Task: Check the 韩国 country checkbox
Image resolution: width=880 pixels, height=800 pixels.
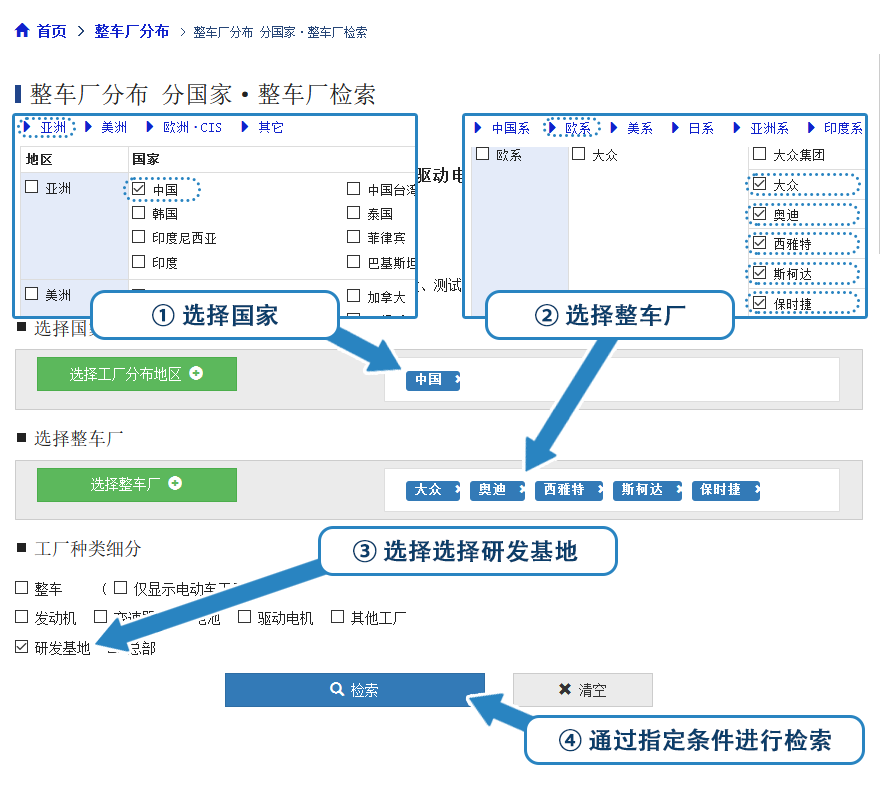Action: pos(139,213)
